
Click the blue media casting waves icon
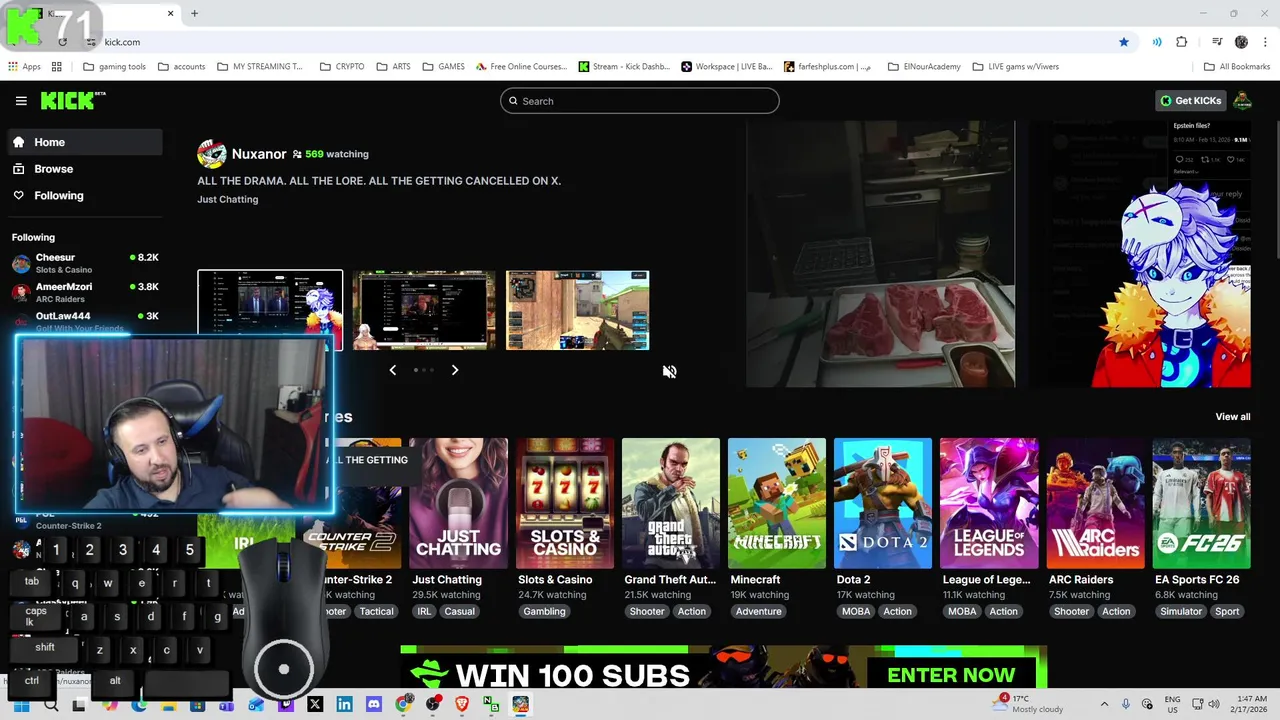1157,42
